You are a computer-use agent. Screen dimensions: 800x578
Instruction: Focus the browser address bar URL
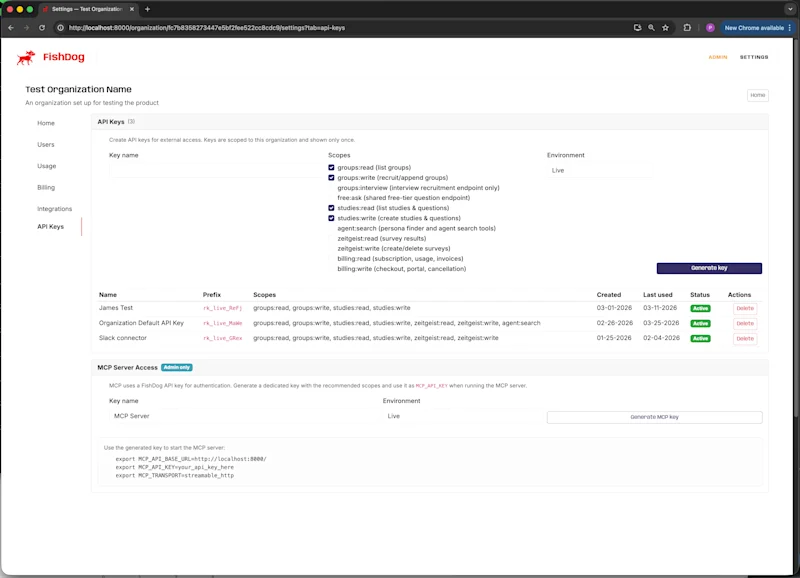pos(207,28)
